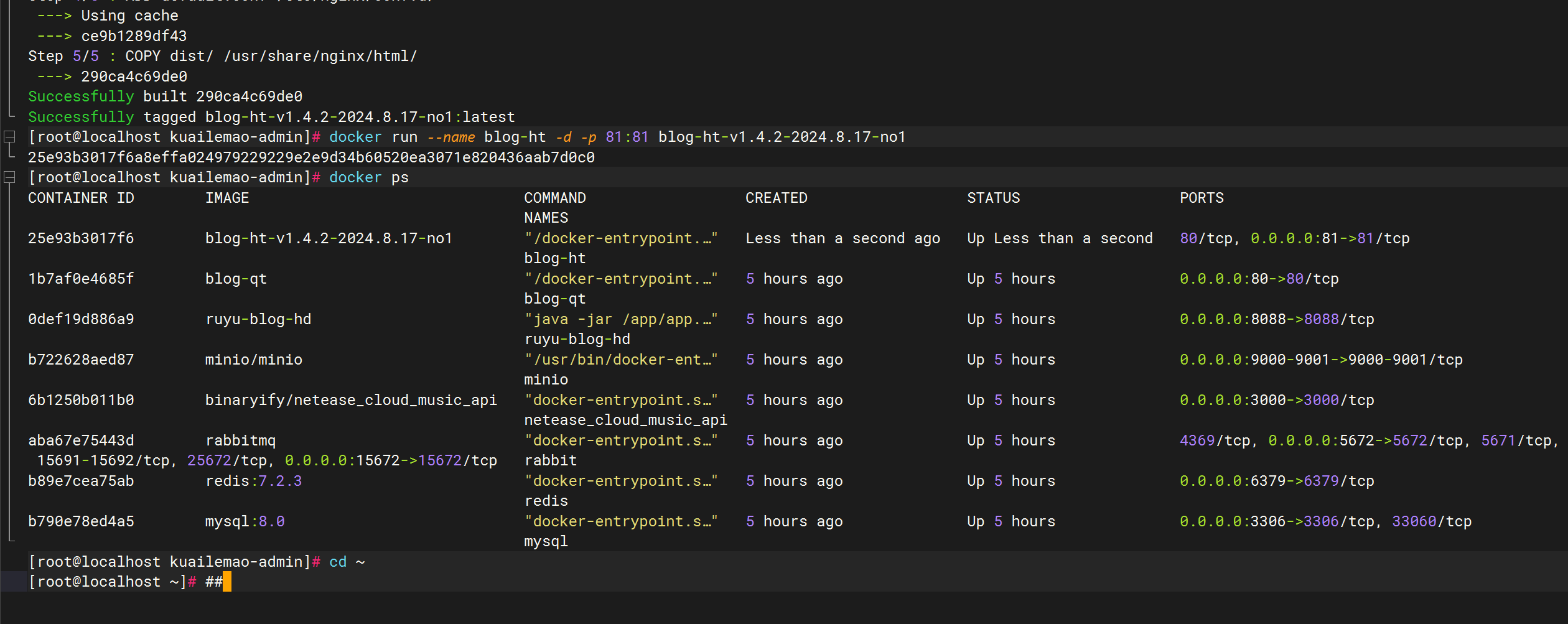Click image name blog-qt

pyautogui.click(x=236, y=279)
